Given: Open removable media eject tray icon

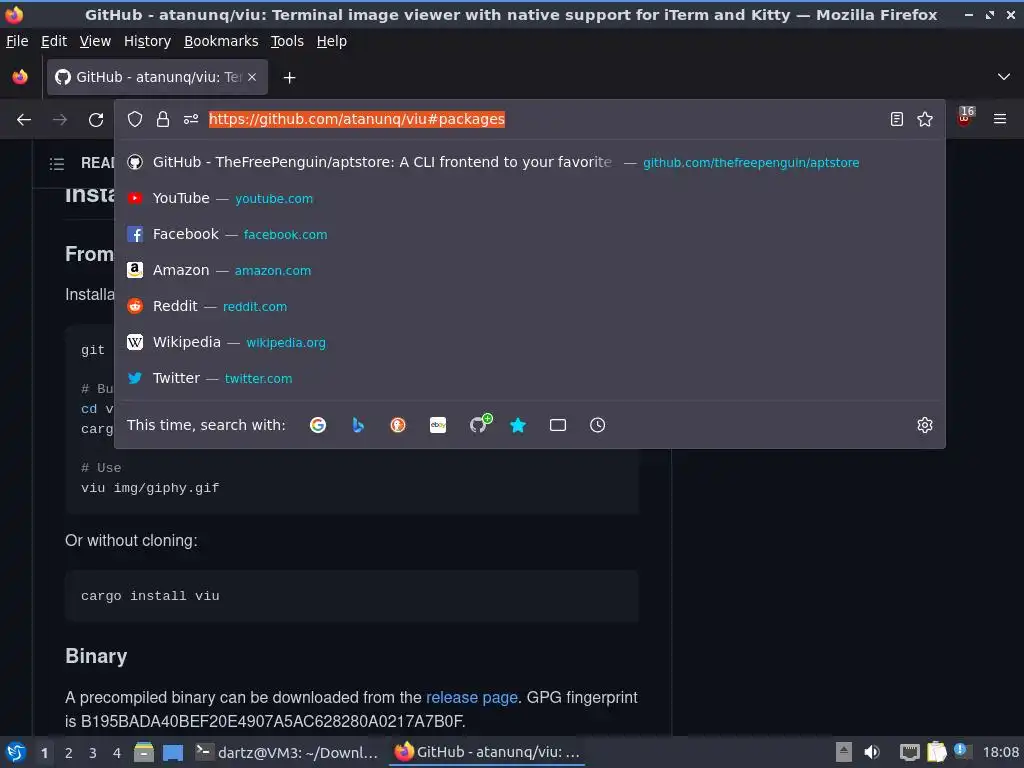Looking at the screenshot, I should coord(844,752).
